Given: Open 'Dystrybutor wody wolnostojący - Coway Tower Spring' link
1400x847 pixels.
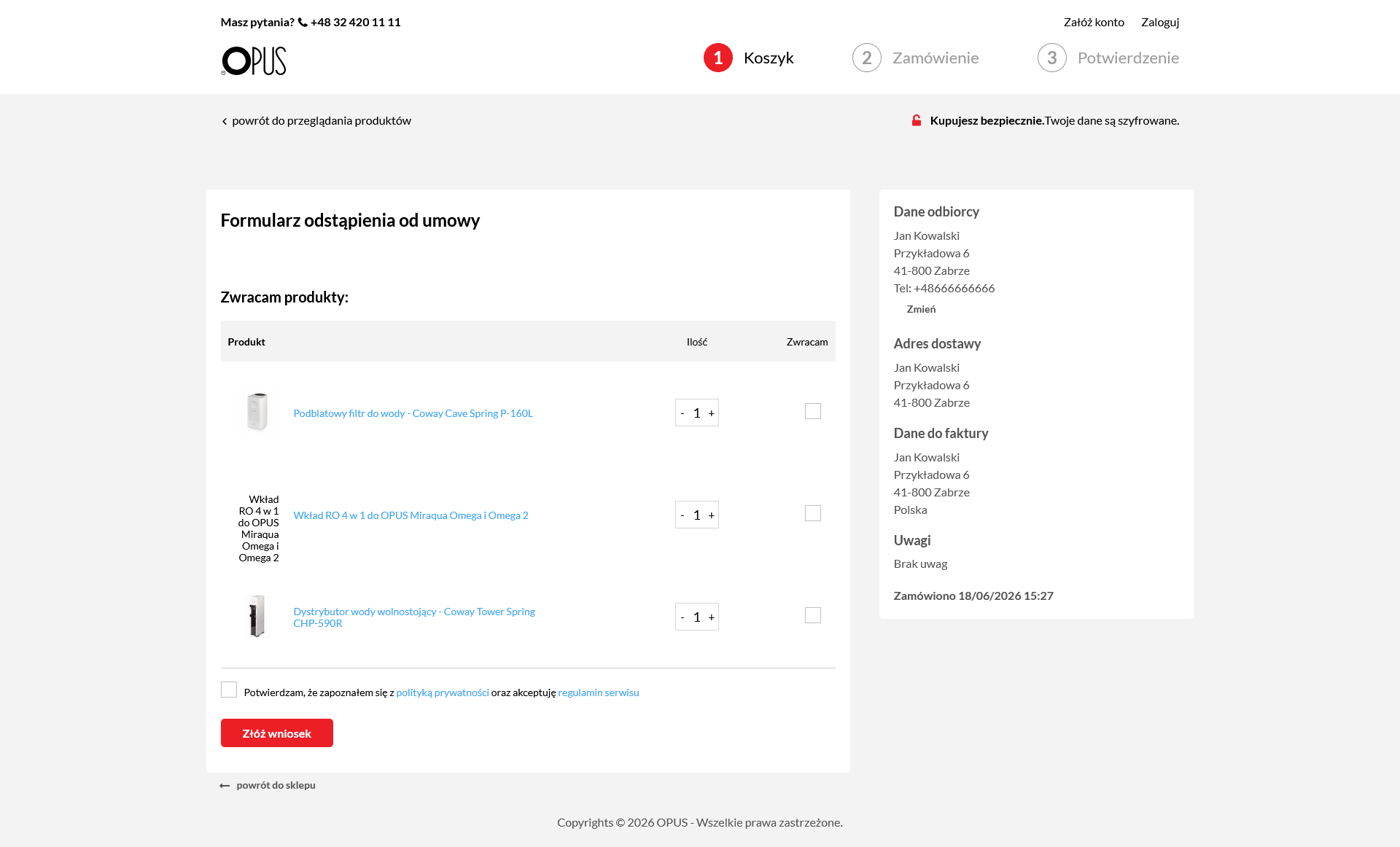Looking at the screenshot, I should click(414, 617).
